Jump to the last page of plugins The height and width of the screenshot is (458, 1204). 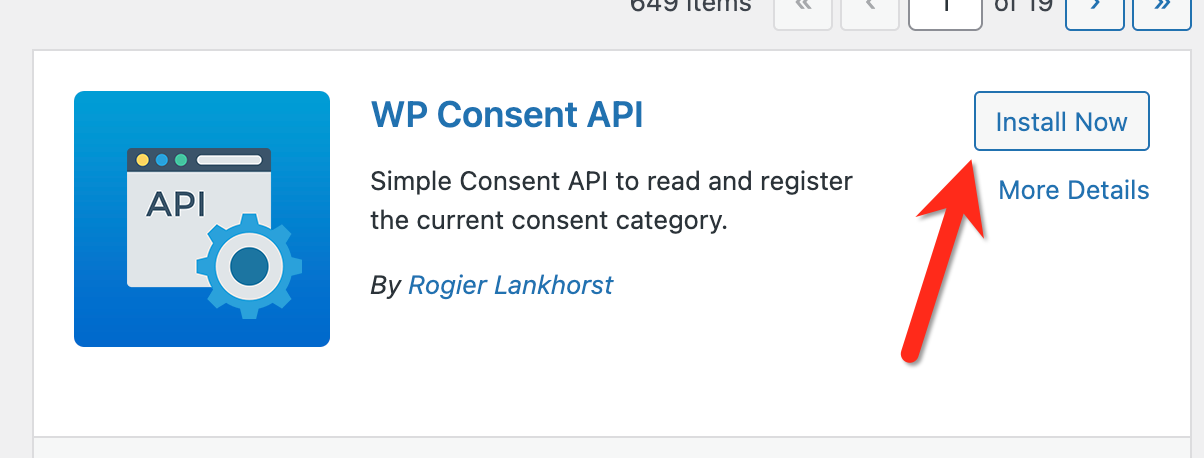coord(1162,8)
